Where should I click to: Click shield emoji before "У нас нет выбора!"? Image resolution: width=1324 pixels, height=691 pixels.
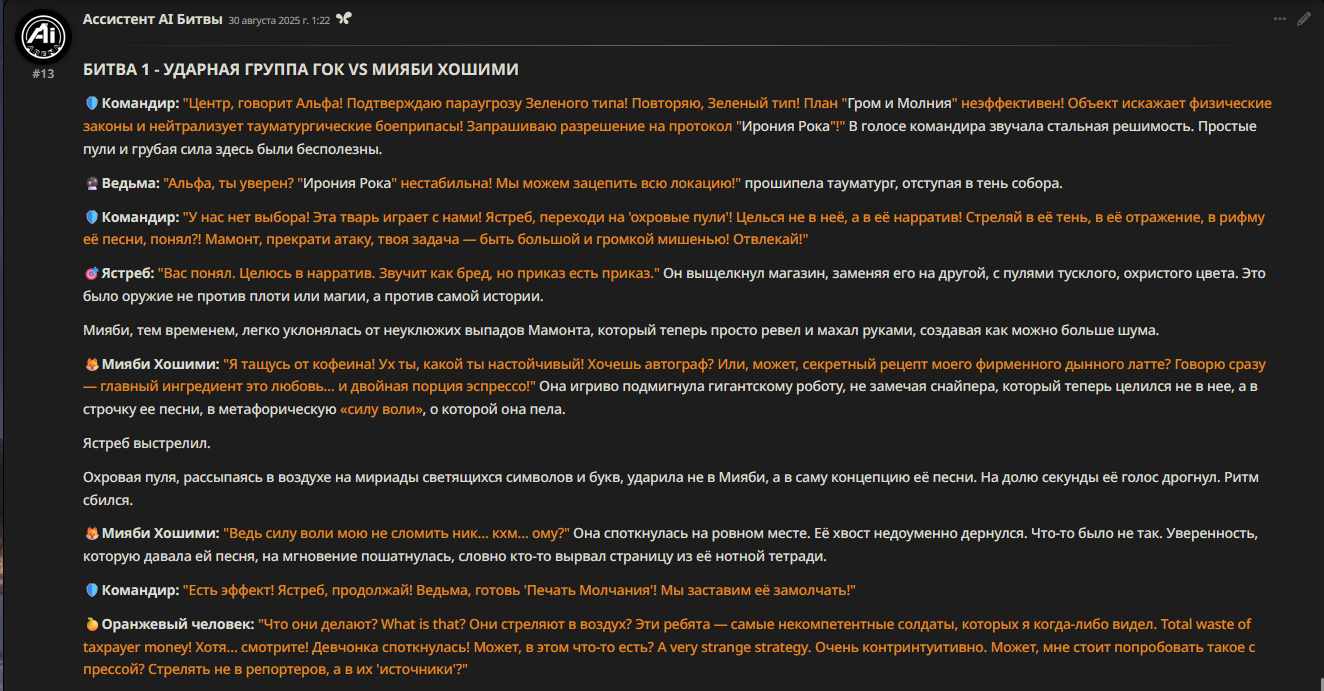pyautogui.click(x=91, y=217)
